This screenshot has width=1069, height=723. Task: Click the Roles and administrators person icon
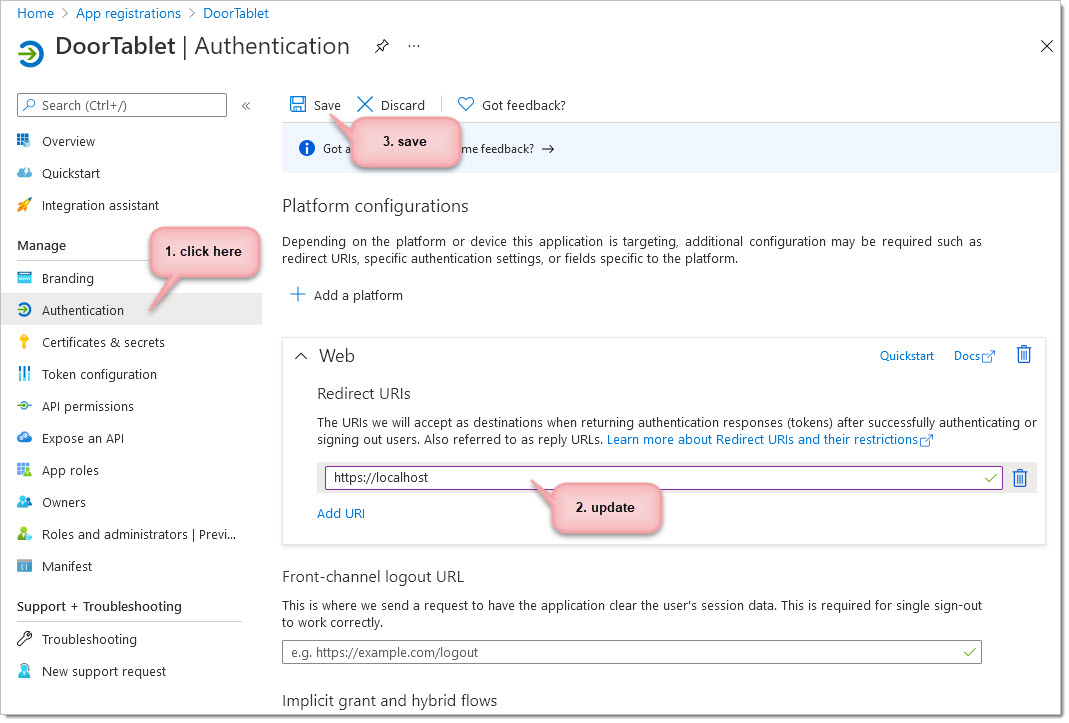[x=24, y=535]
